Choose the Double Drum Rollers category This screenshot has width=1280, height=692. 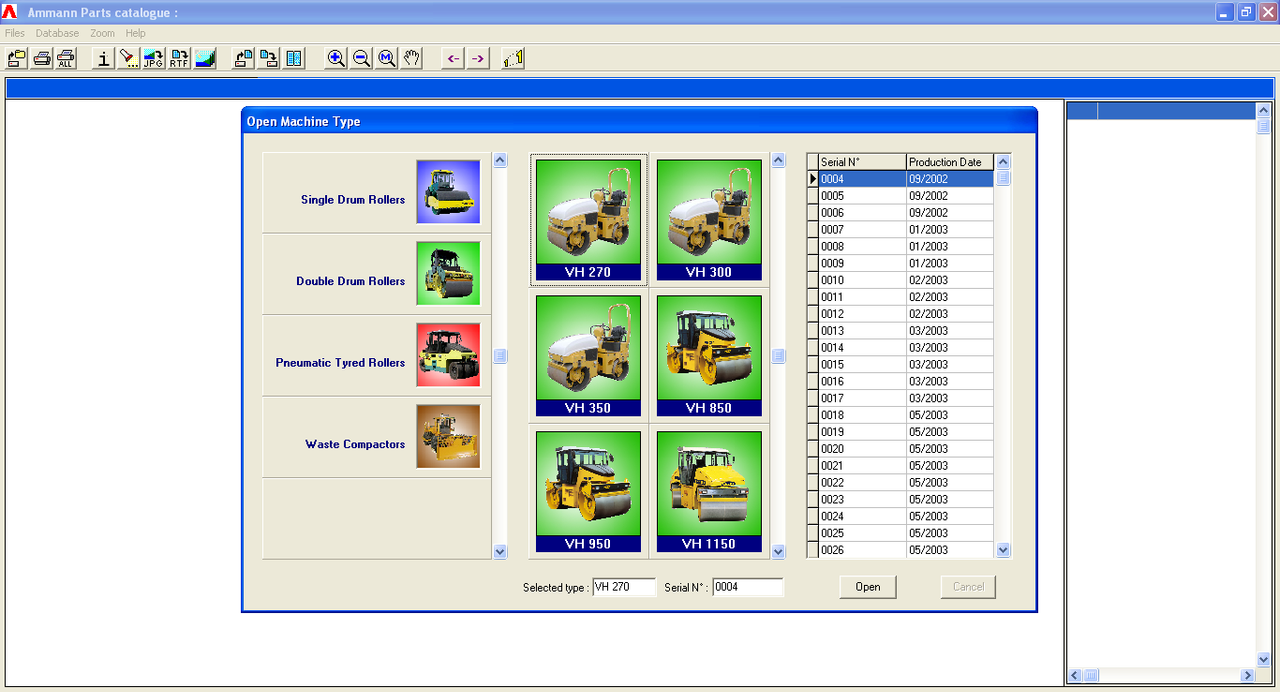[377, 275]
